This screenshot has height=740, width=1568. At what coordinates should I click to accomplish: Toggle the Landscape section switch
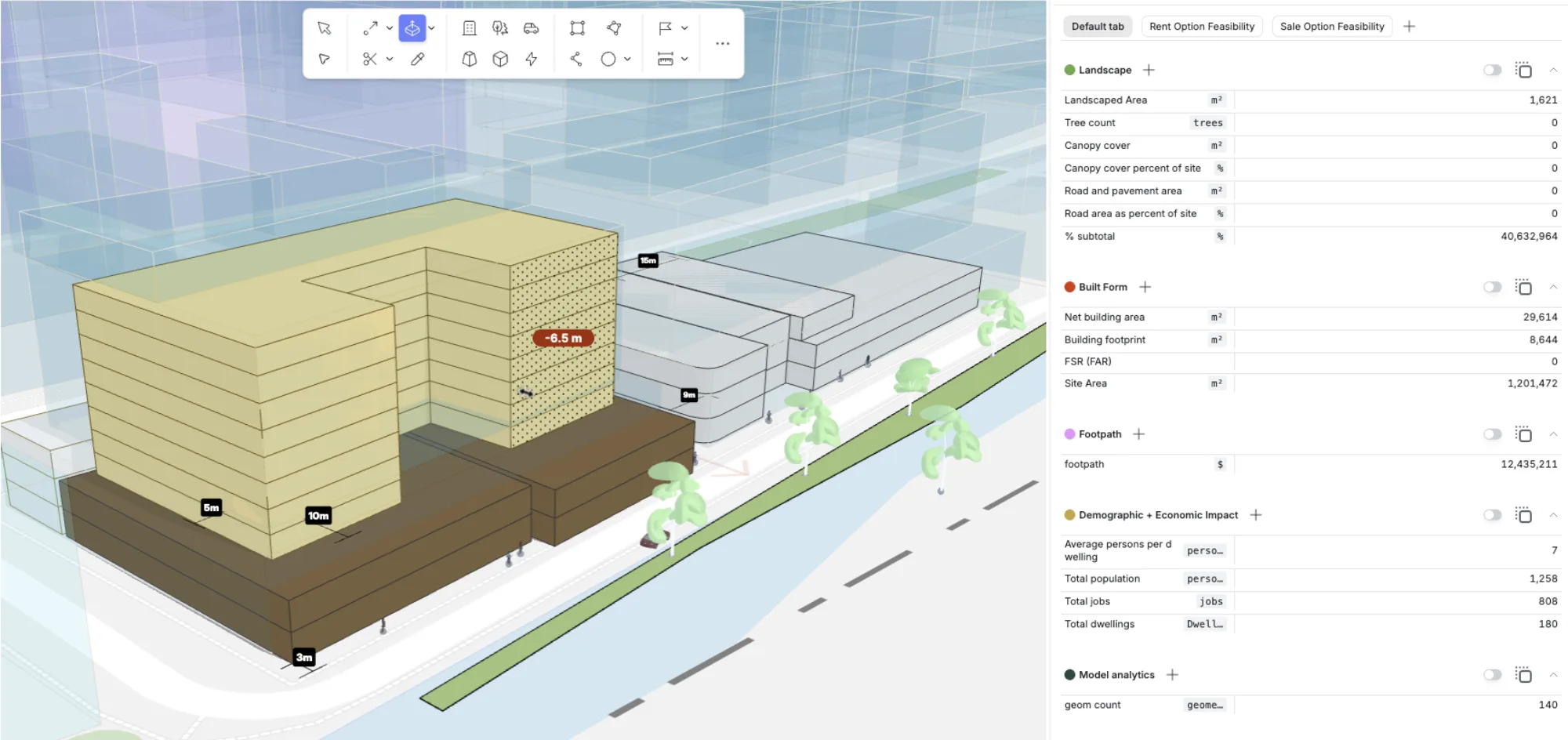click(1492, 70)
